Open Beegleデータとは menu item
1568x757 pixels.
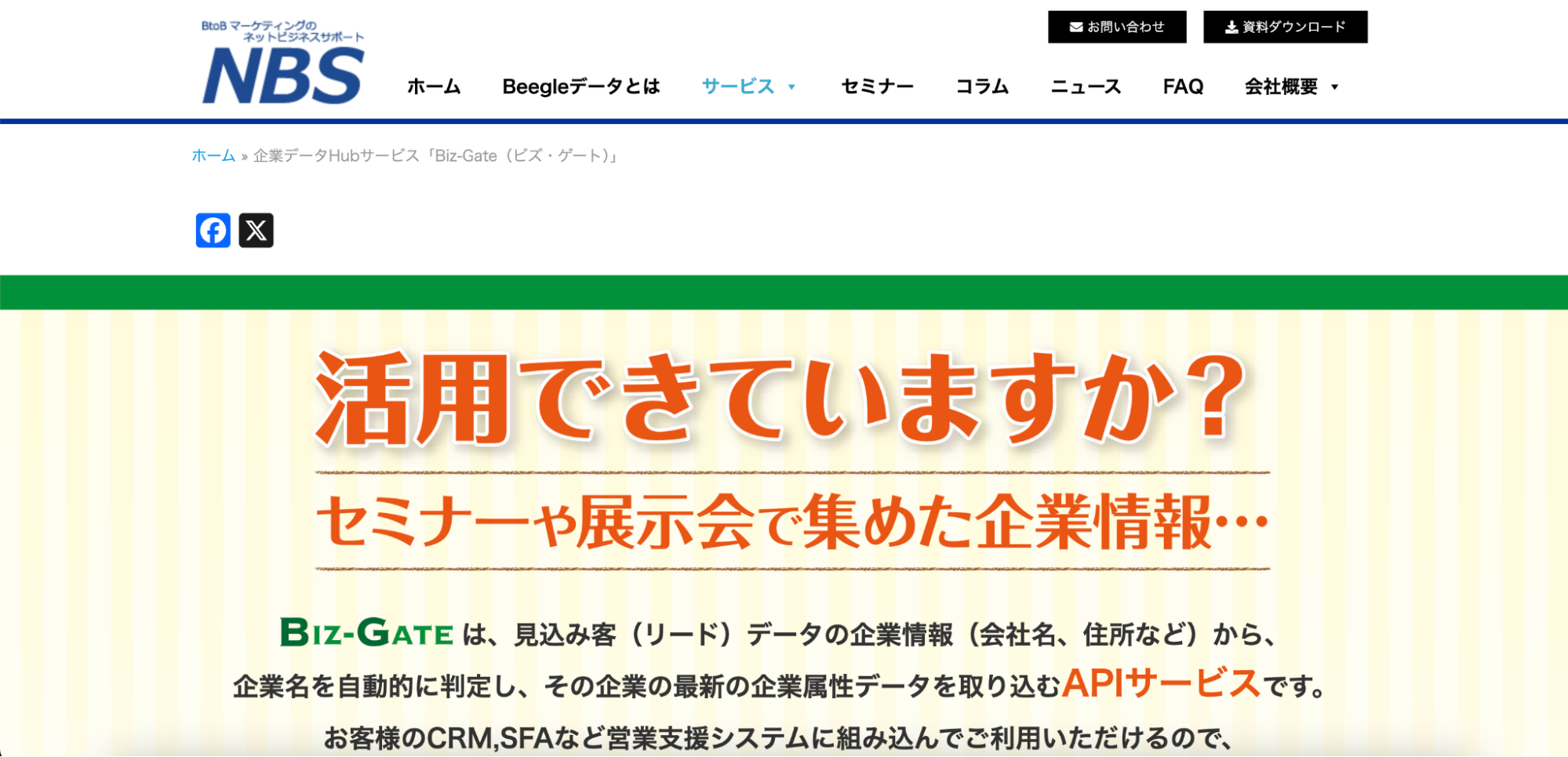[581, 86]
